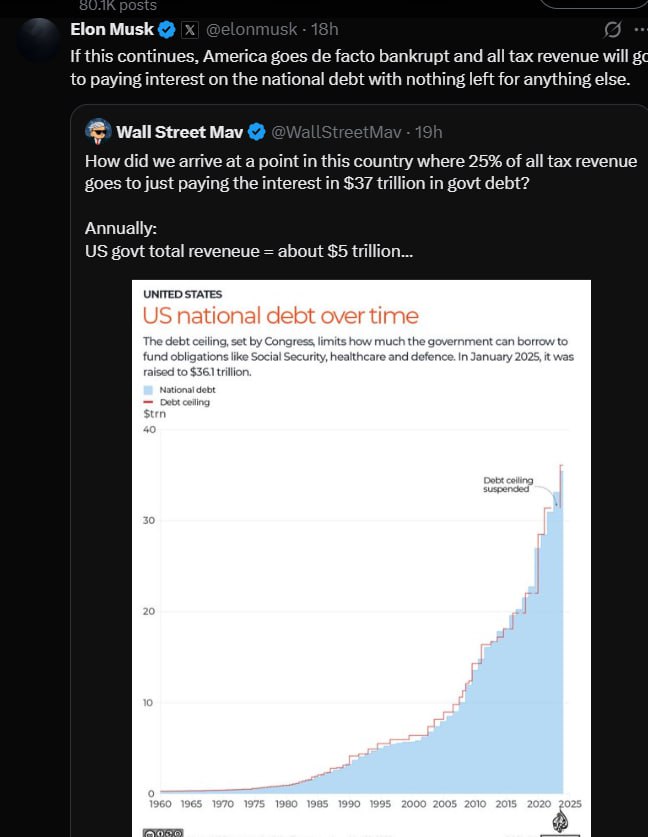Open the @WallStreetMav handle link
This screenshot has width=648, height=837.
coord(336,132)
